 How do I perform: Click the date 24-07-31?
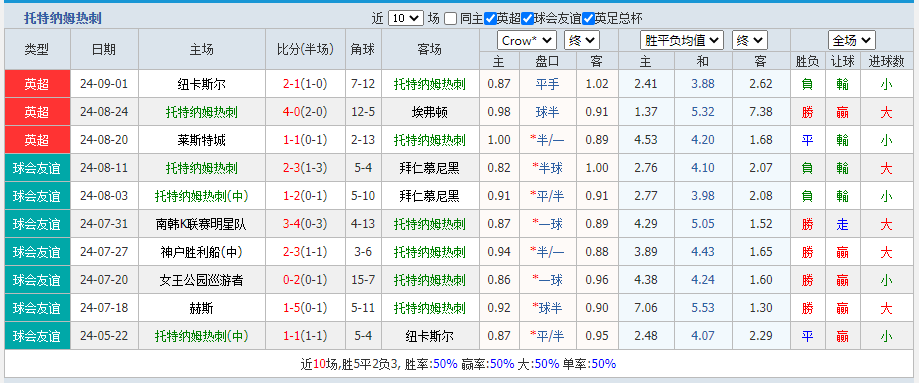[104, 224]
